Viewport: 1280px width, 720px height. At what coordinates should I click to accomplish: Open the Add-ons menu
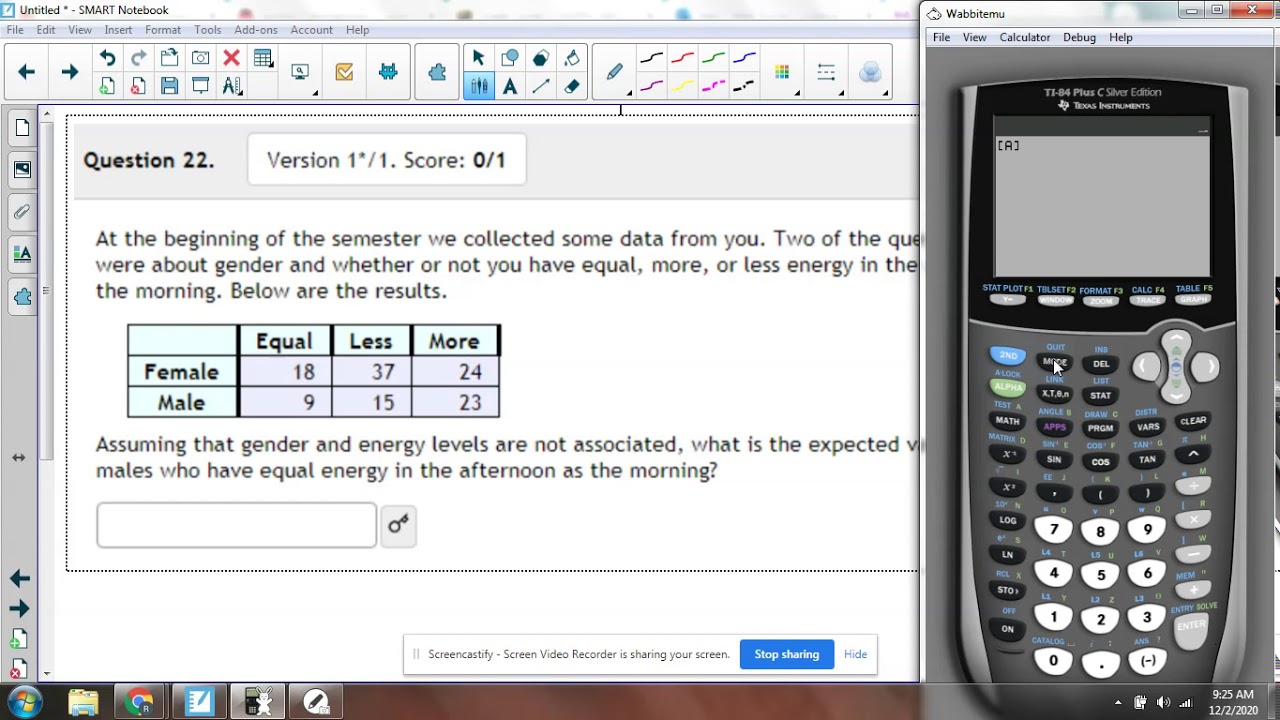pyautogui.click(x=256, y=30)
